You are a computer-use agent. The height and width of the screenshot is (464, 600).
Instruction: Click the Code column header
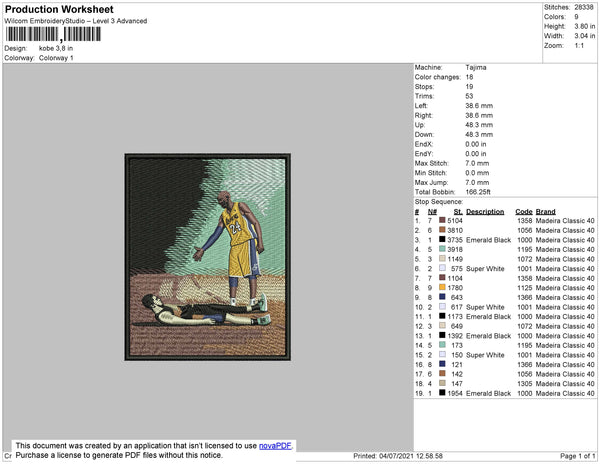524,212
